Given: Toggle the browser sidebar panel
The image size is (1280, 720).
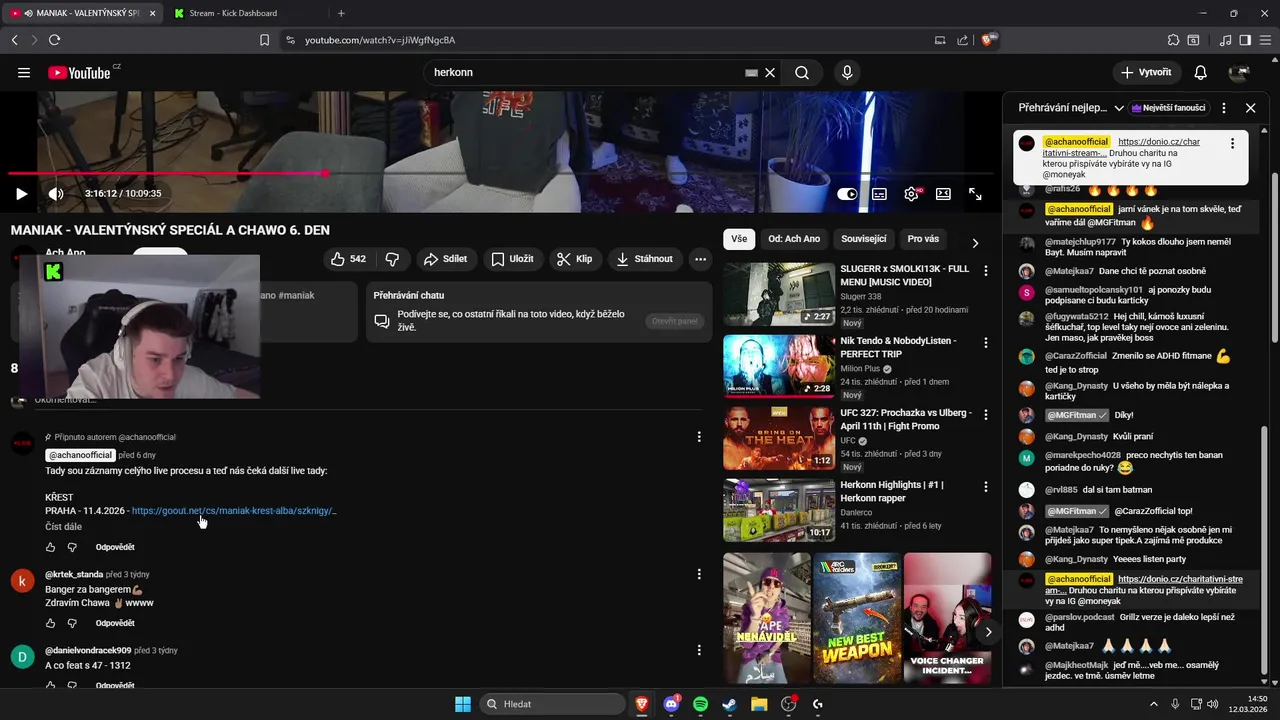Looking at the screenshot, I should tap(1245, 40).
